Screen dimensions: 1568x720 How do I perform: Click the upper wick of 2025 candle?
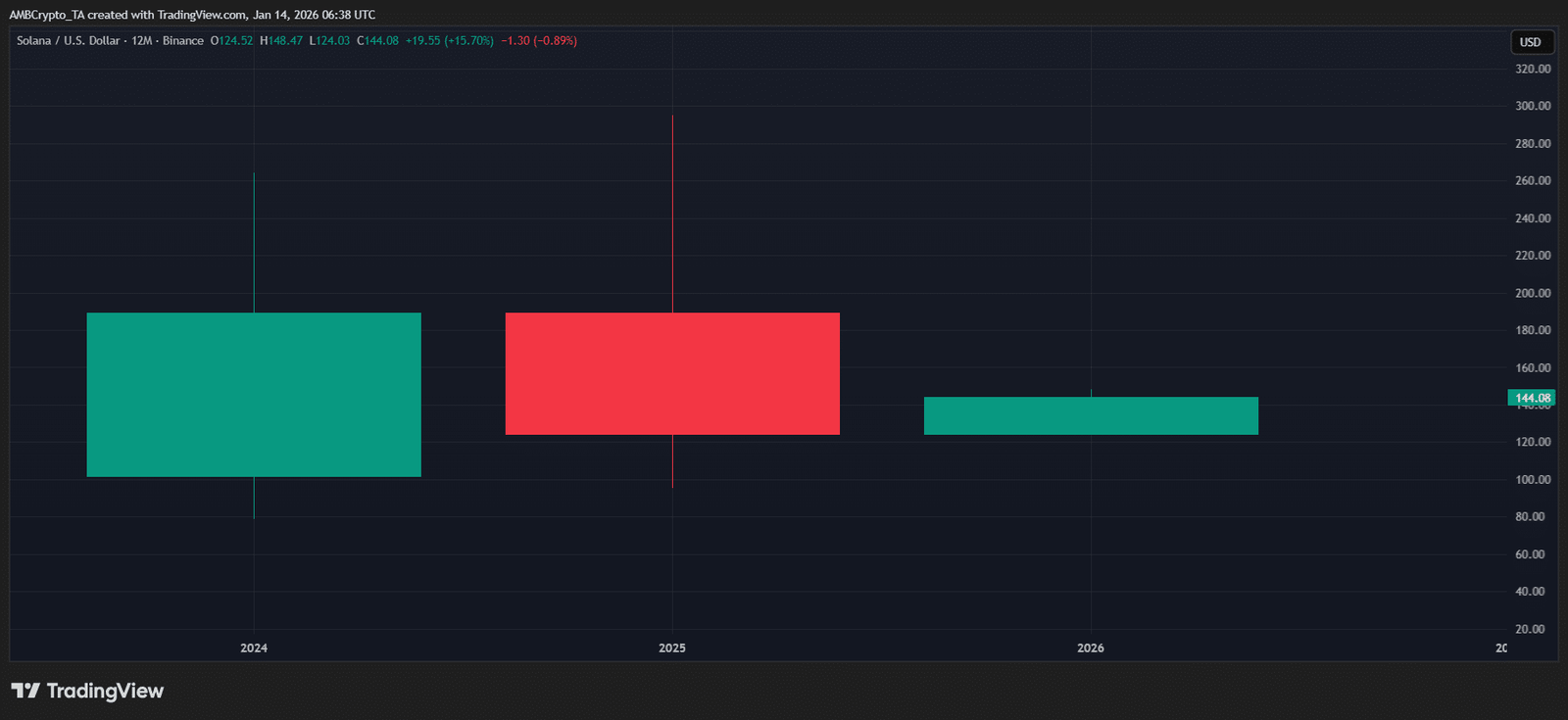coord(672,214)
